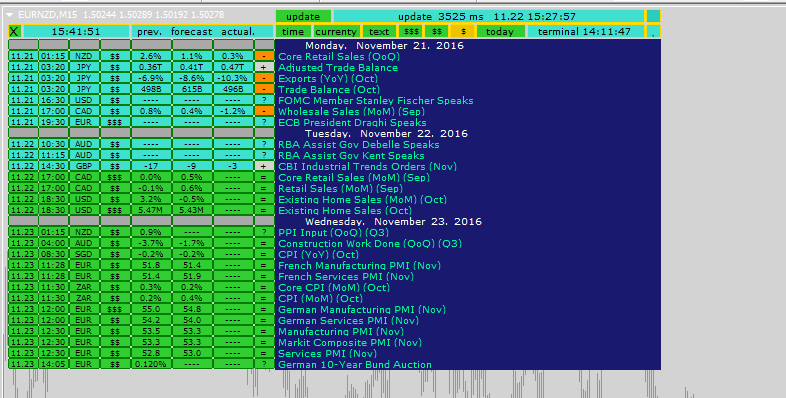Click the plus indicator for CBI Industrial Trends
This screenshot has height=398, width=786.
pos(264,166)
